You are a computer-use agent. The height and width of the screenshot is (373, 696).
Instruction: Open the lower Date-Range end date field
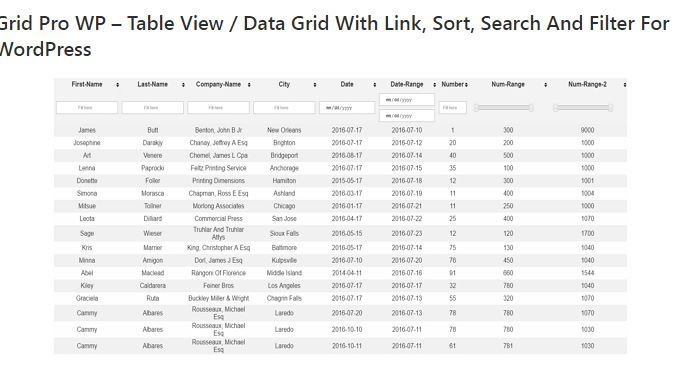(x=407, y=116)
